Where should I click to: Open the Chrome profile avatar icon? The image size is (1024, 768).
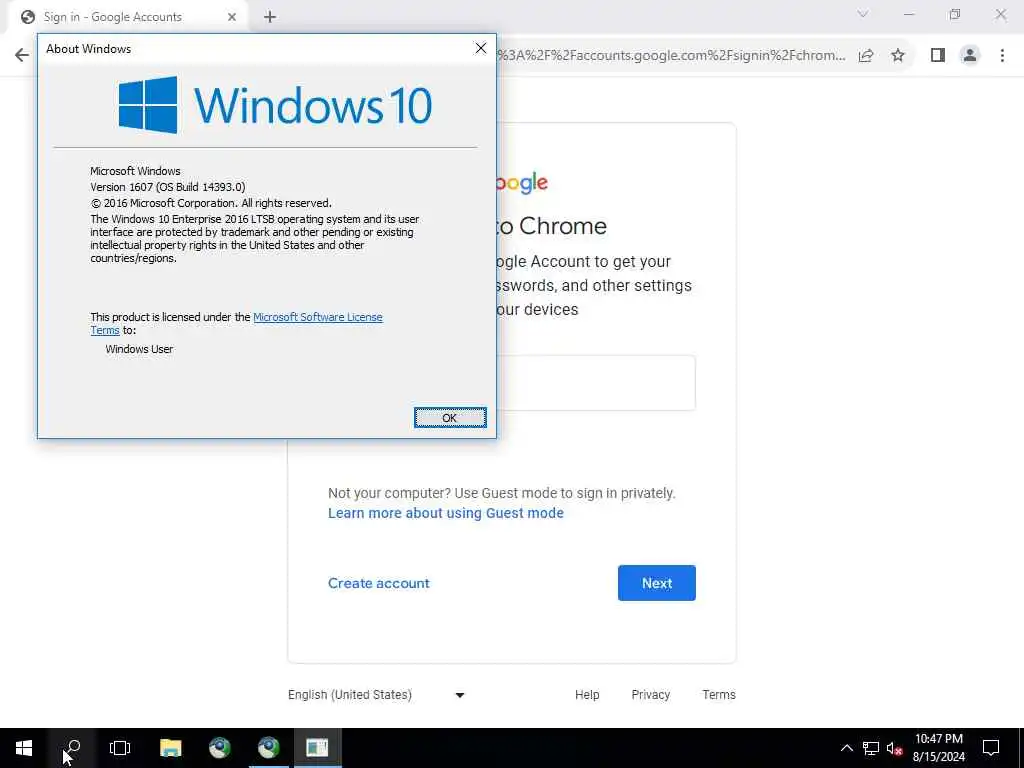970,56
